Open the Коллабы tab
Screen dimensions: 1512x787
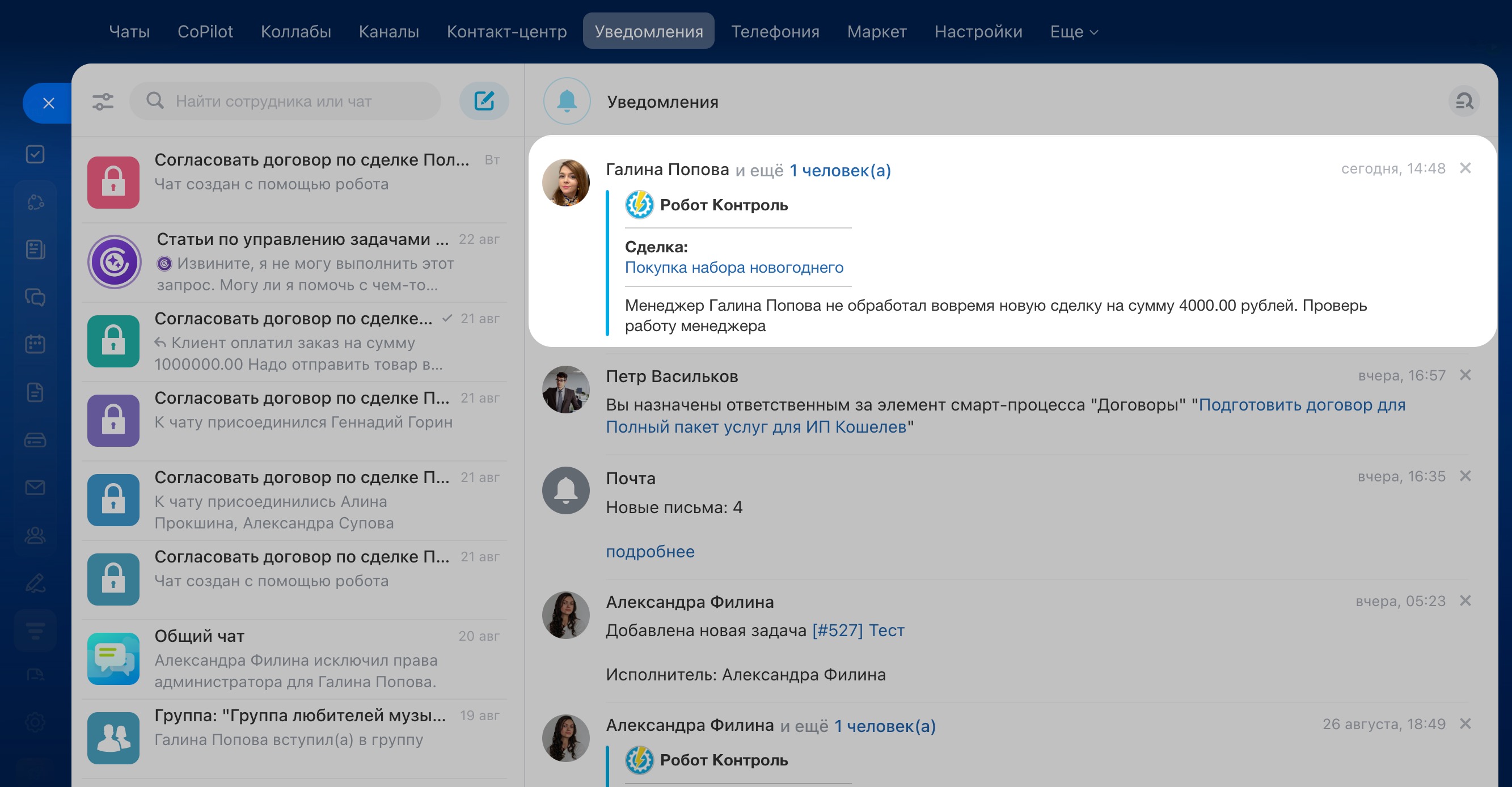coord(296,31)
